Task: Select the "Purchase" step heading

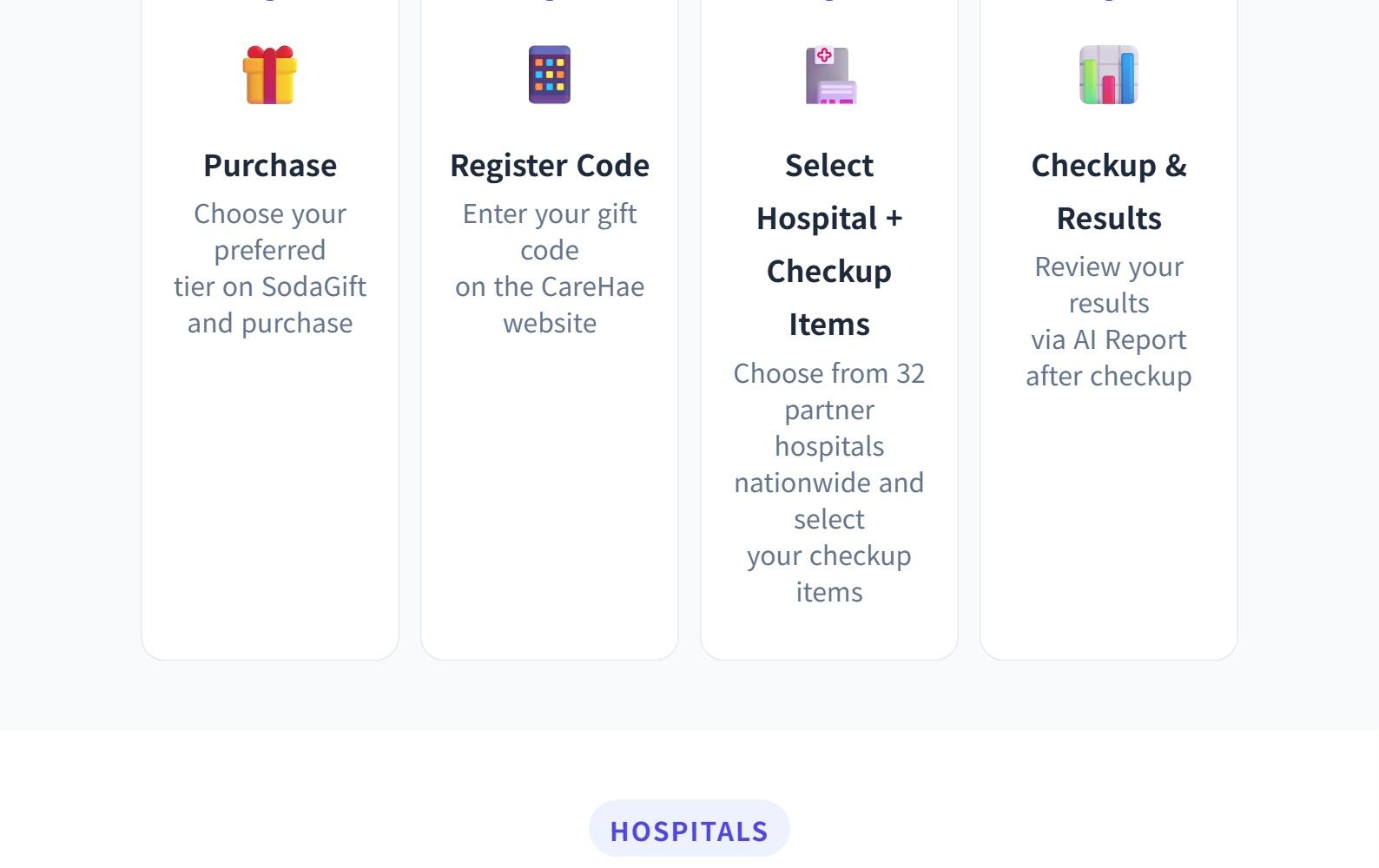Action: click(x=270, y=165)
